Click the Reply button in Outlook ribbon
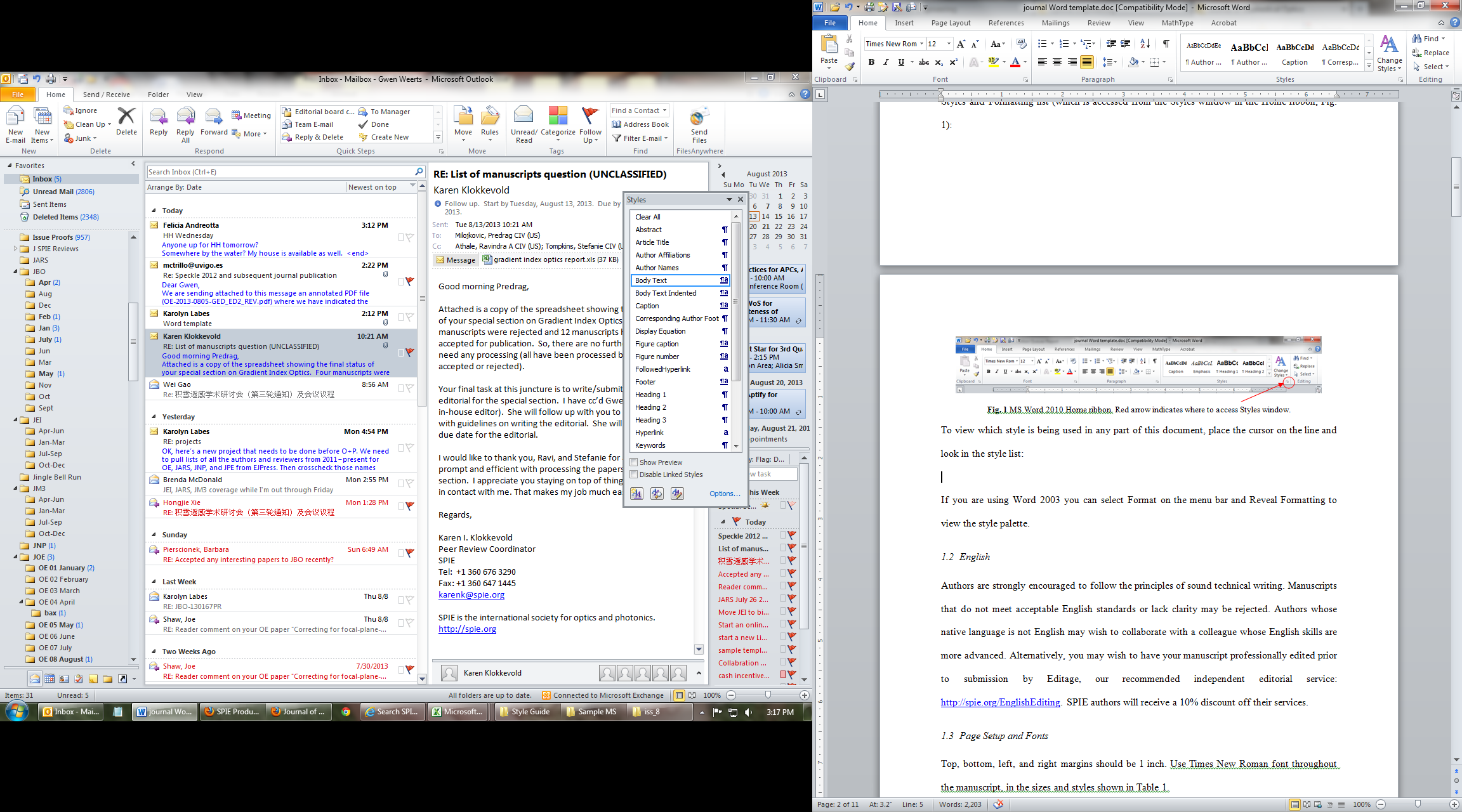This screenshot has height=812, width=1462. point(159,122)
